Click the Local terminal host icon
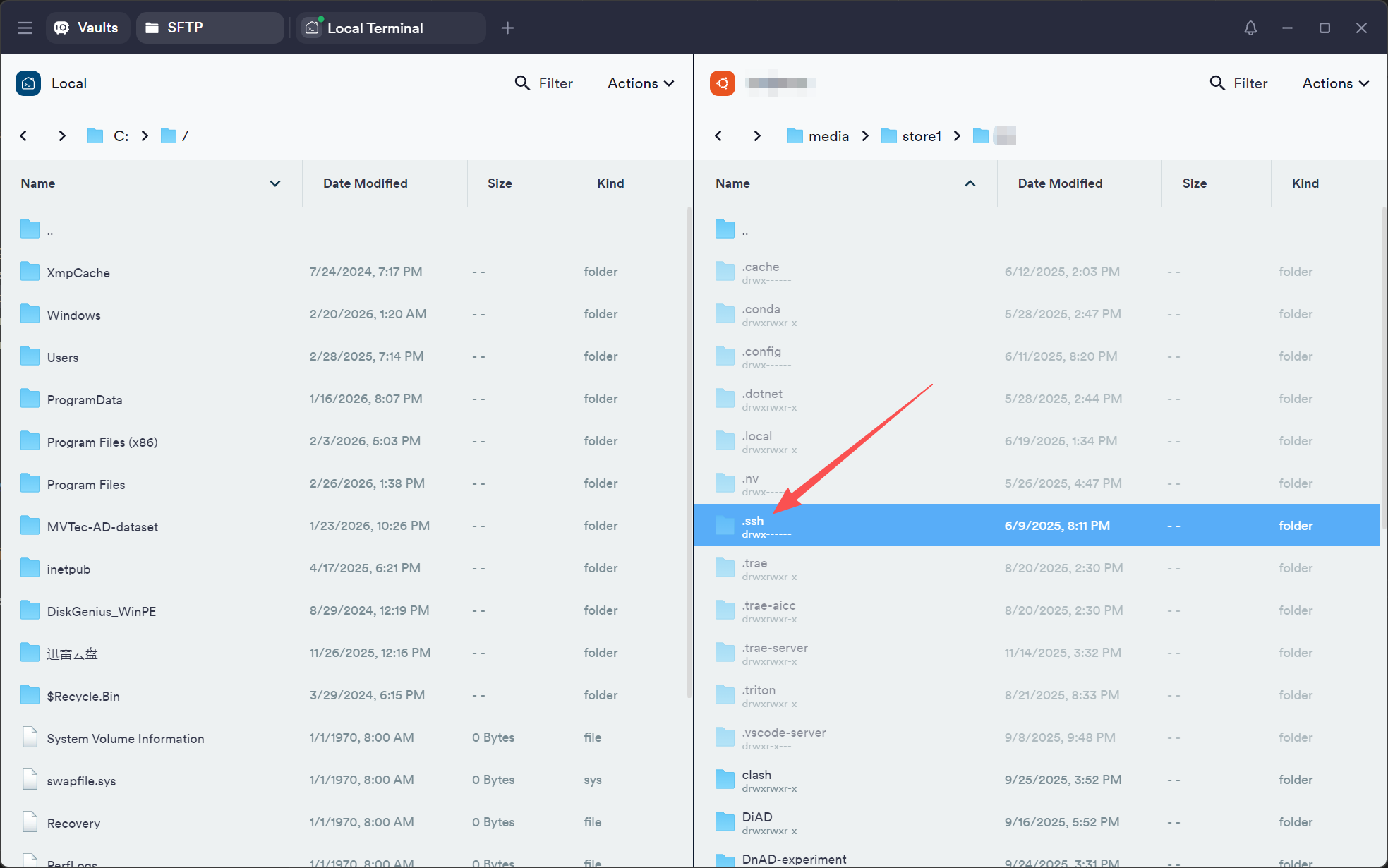The width and height of the screenshot is (1388, 868). [x=28, y=83]
